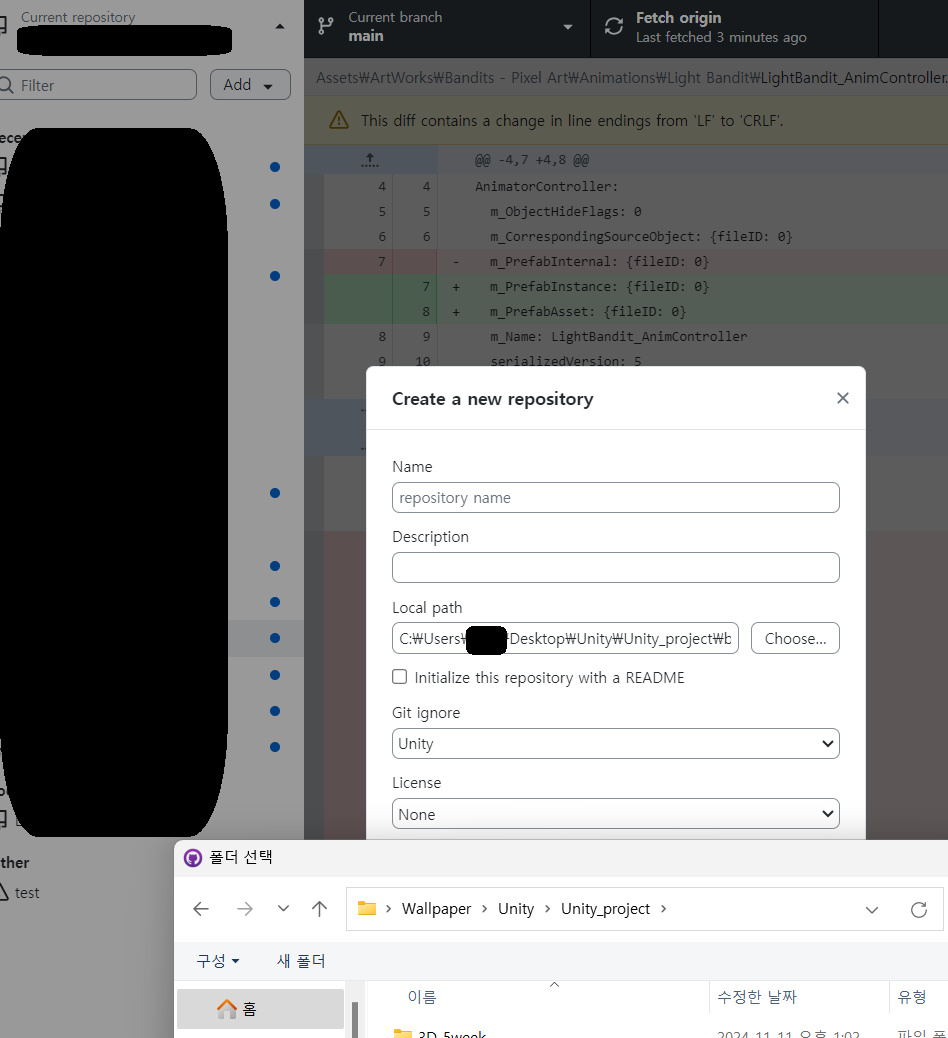Image resolution: width=948 pixels, height=1038 pixels.
Task: Enable Initialize this repository with a README
Action: pyautogui.click(x=399, y=677)
